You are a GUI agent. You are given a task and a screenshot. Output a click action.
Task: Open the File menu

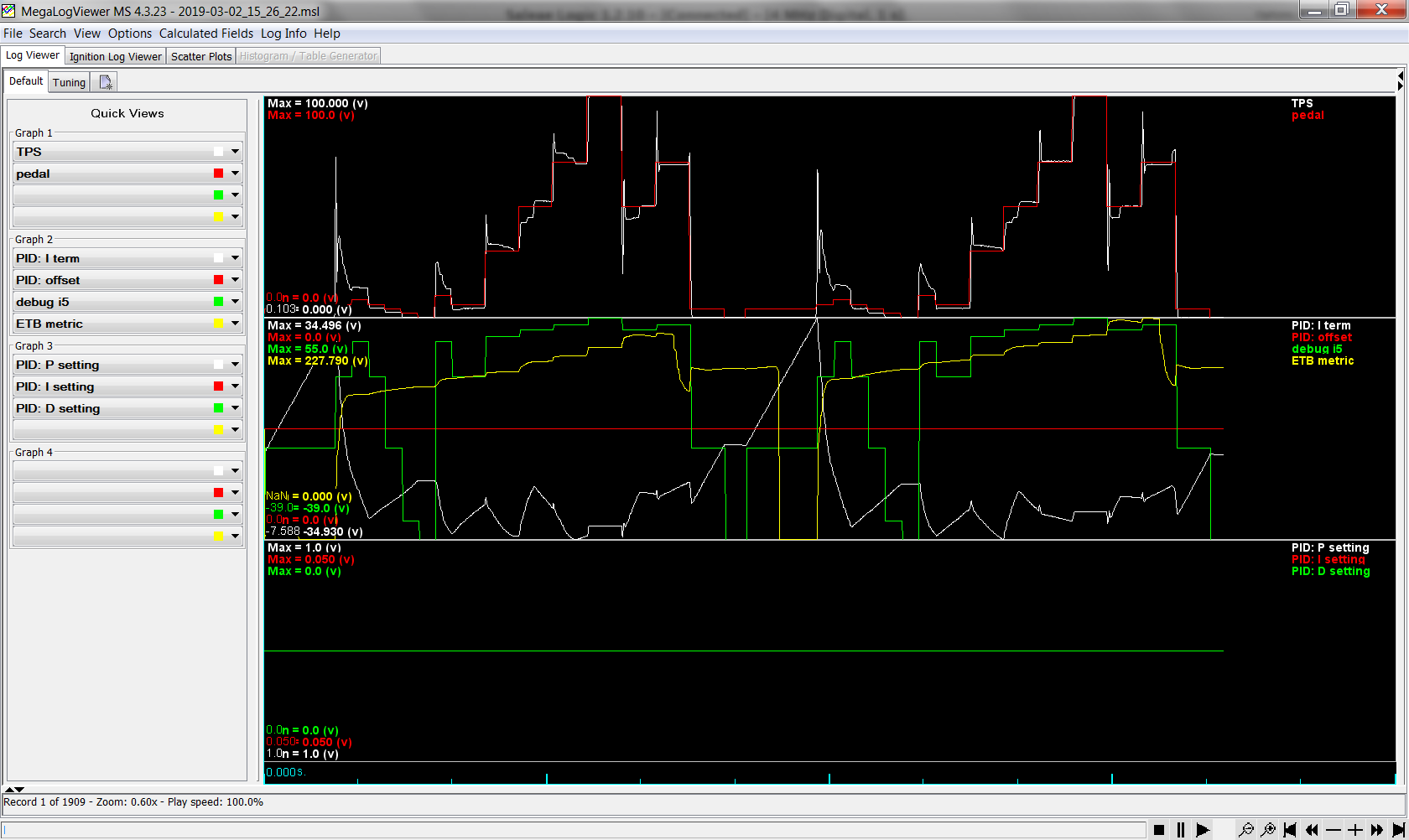pyautogui.click(x=13, y=34)
